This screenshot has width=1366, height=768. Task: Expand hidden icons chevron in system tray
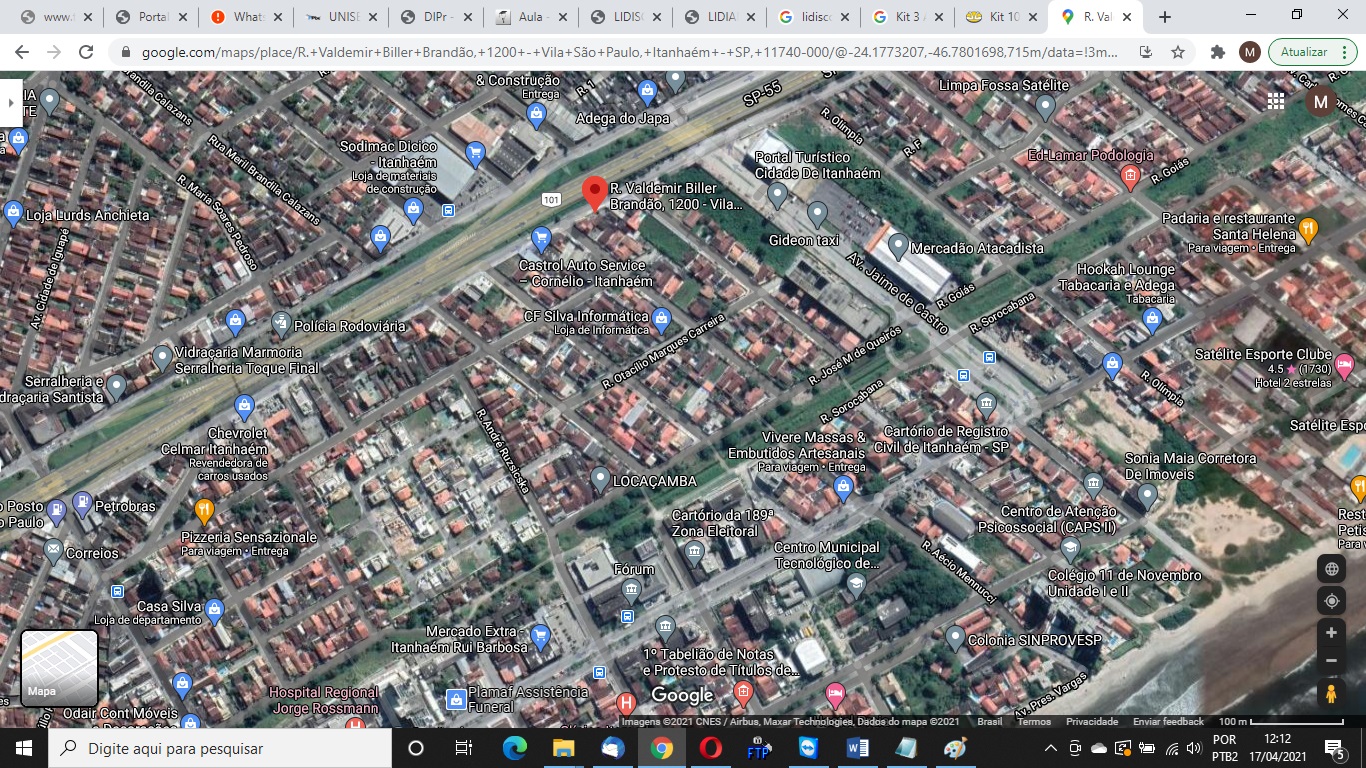(1049, 748)
